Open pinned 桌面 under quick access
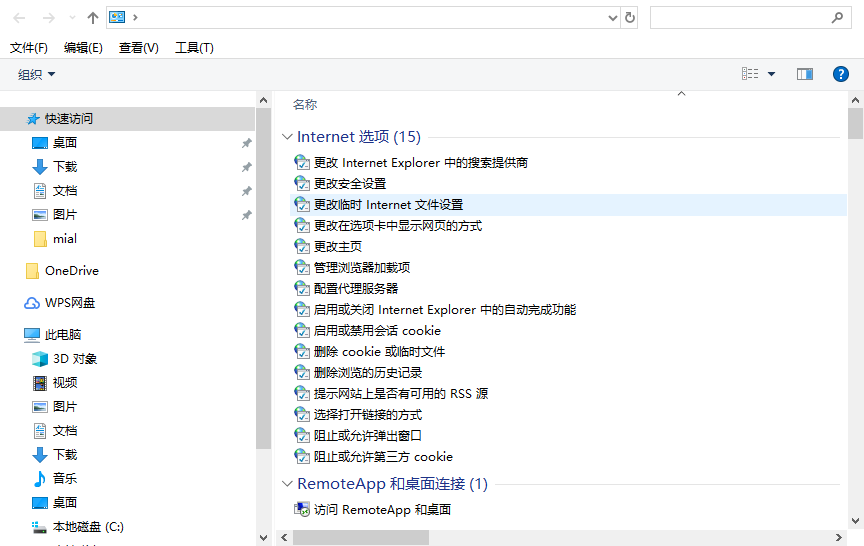 point(64,143)
